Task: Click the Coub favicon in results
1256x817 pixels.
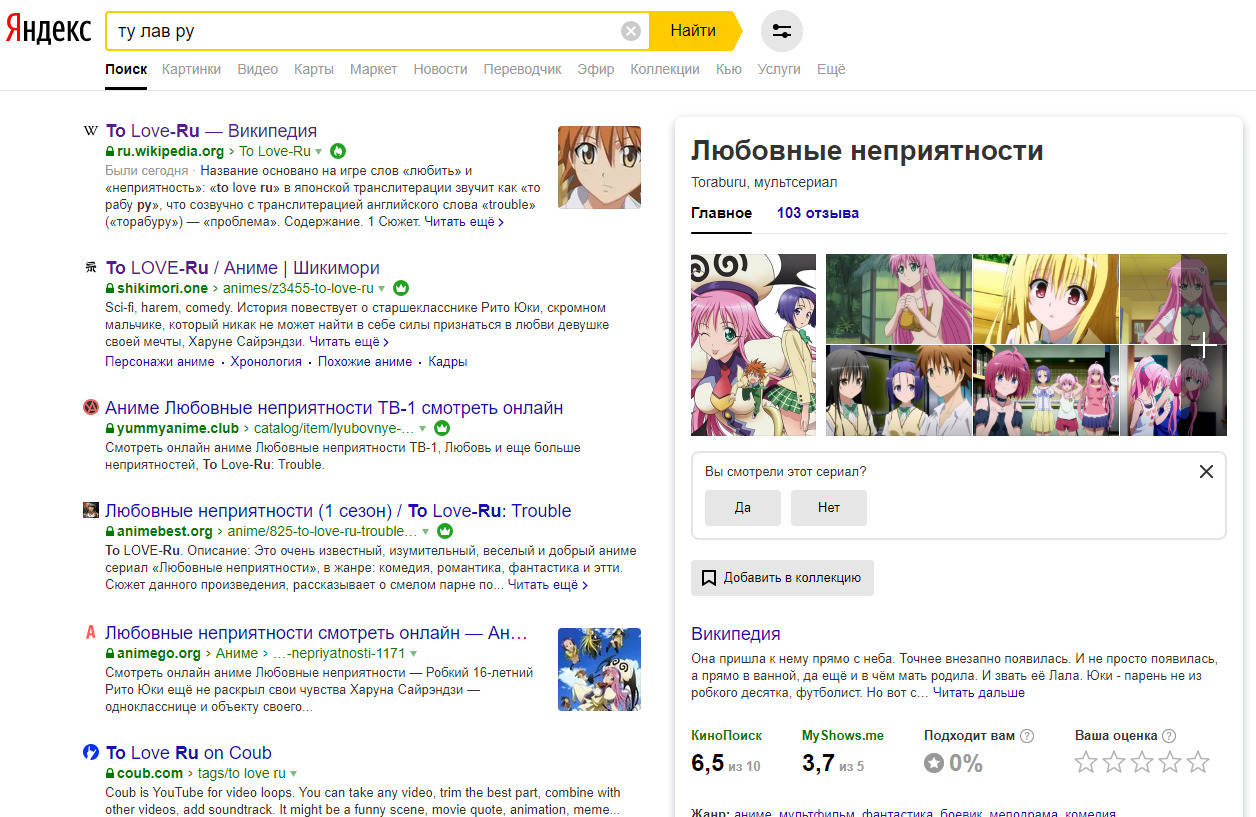Action: point(91,752)
